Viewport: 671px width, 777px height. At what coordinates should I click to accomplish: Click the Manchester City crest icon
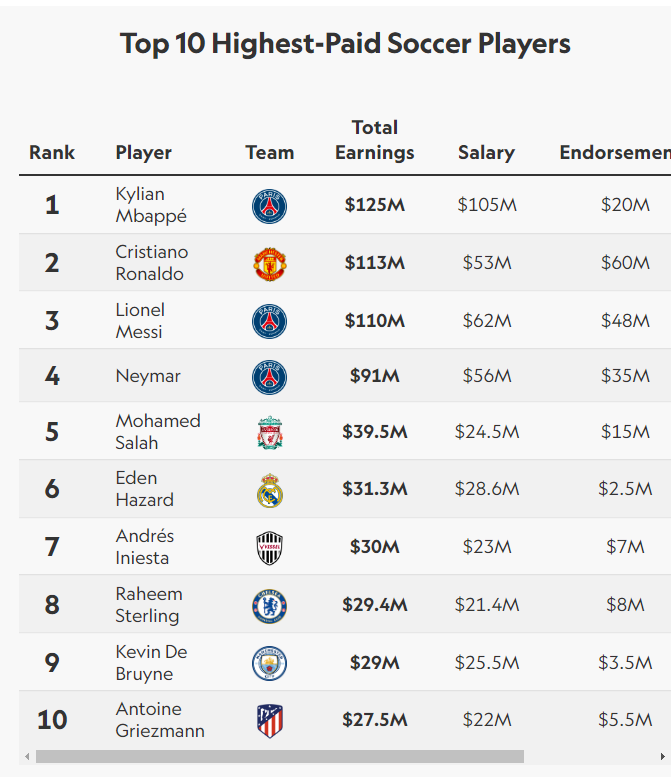(x=269, y=663)
